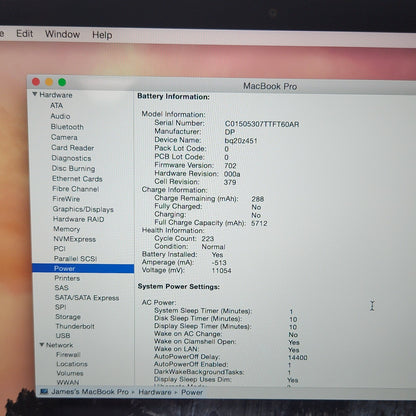
Task: Select Bluetooth in the sidebar
Action: (67, 127)
